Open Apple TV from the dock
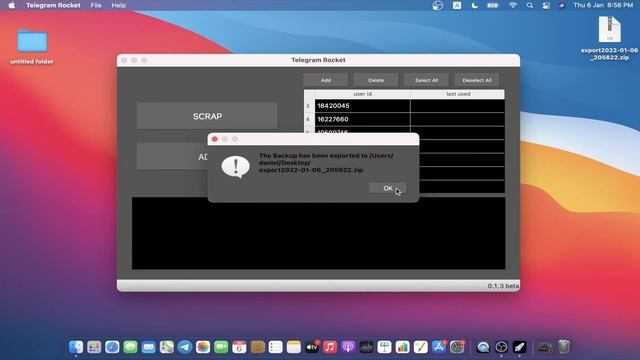Image resolution: width=640 pixels, height=360 pixels. (312, 347)
